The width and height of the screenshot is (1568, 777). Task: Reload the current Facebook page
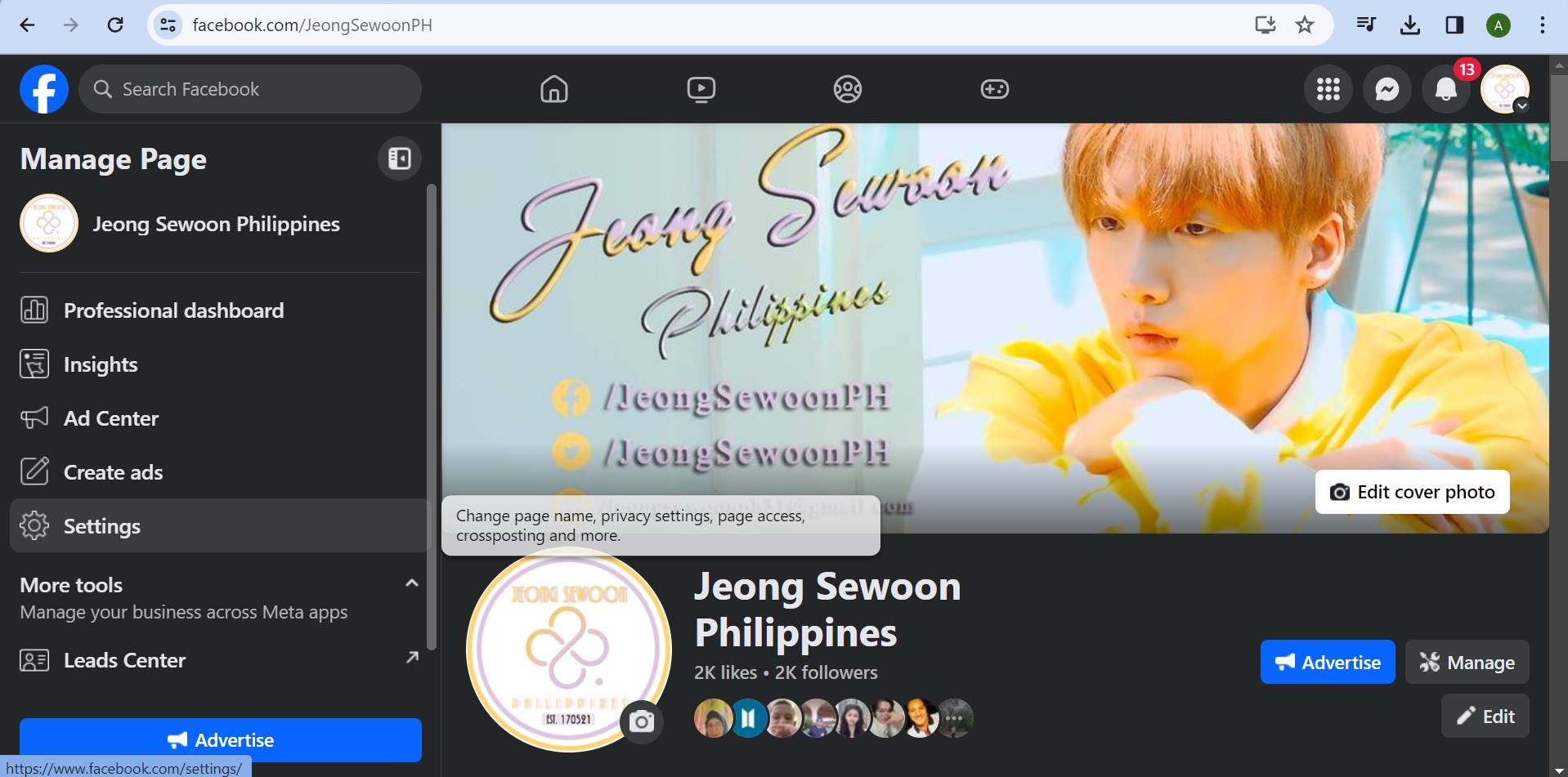click(x=115, y=25)
